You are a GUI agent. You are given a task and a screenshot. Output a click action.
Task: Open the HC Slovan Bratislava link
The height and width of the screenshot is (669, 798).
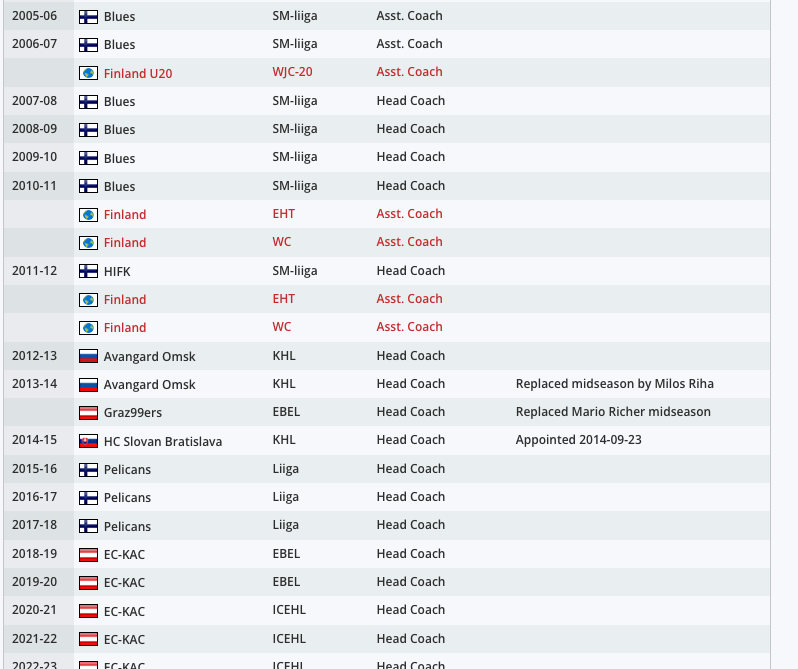tap(163, 441)
